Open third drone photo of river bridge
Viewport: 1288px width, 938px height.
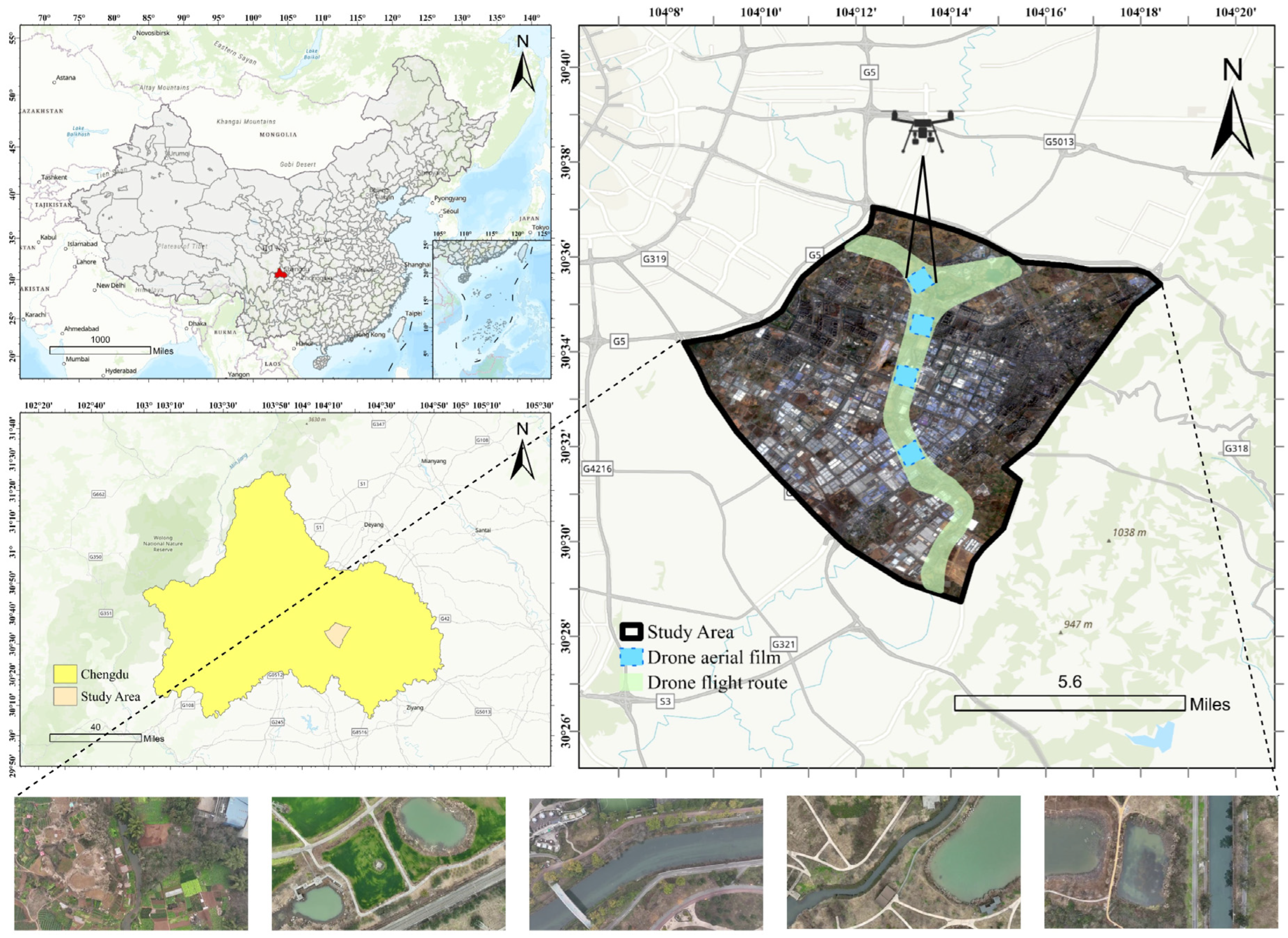tap(646, 863)
